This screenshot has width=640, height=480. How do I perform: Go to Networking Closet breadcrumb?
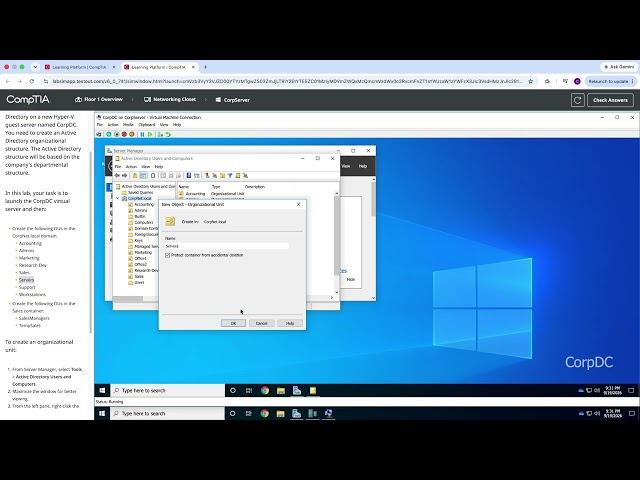point(170,100)
